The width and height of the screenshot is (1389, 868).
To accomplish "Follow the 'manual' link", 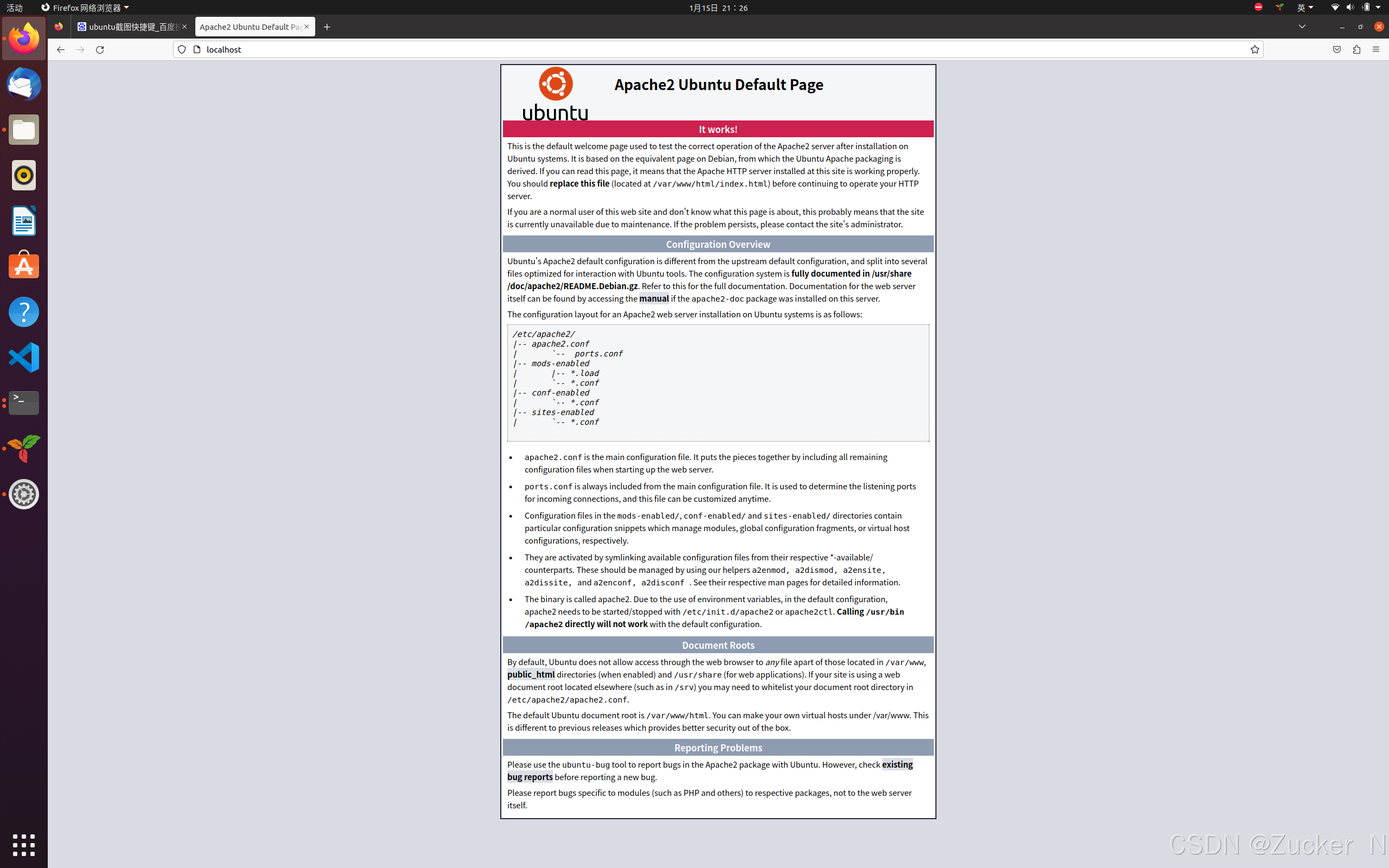I will 654,298.
